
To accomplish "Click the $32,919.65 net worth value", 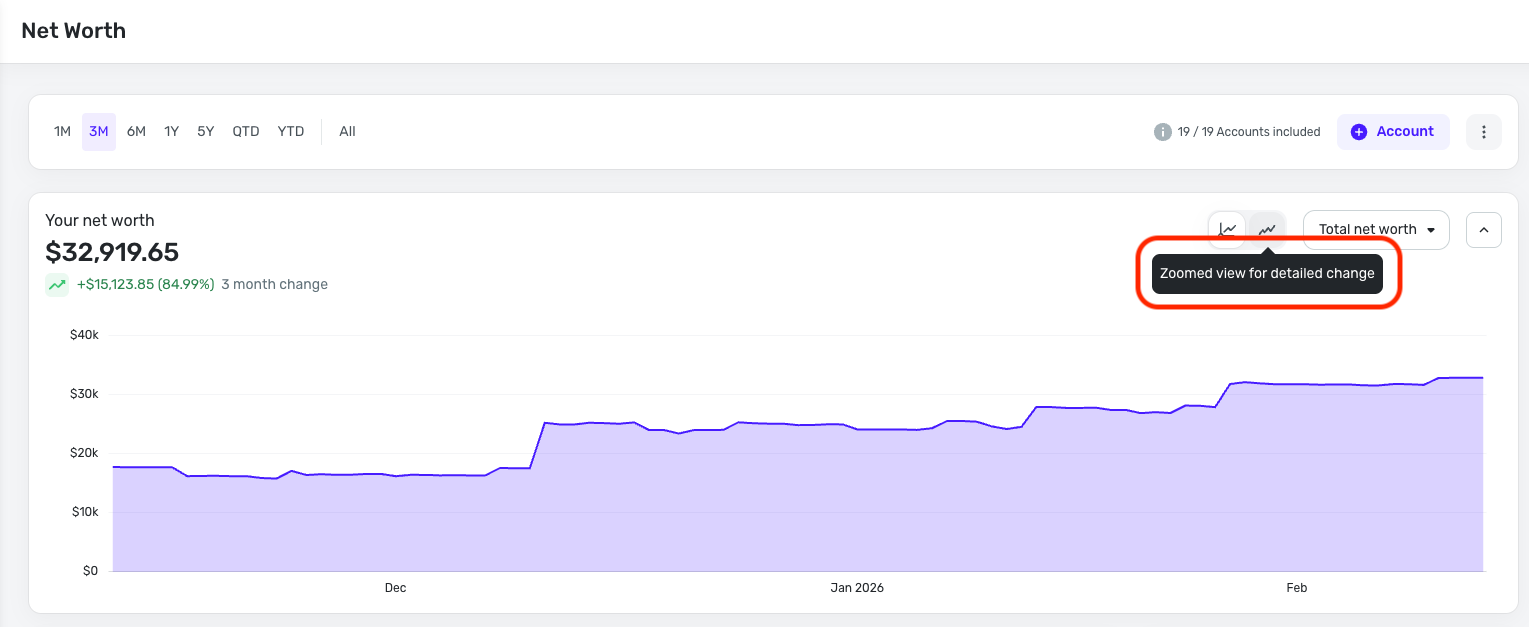I will 113,252.
